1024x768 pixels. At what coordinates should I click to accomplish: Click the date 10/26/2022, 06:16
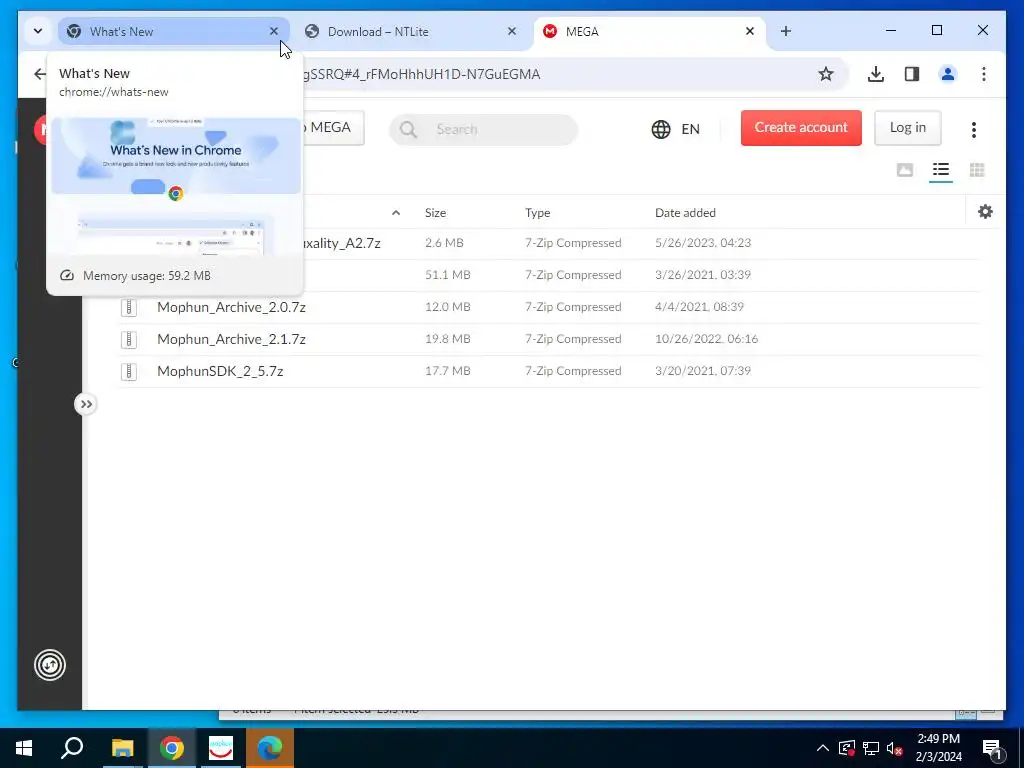coord(707,339)
